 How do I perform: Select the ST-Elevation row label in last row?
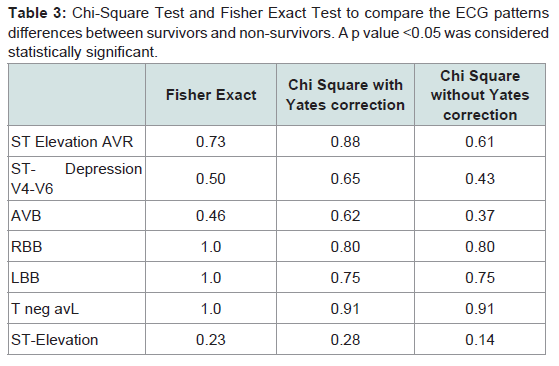pos(55,340)
